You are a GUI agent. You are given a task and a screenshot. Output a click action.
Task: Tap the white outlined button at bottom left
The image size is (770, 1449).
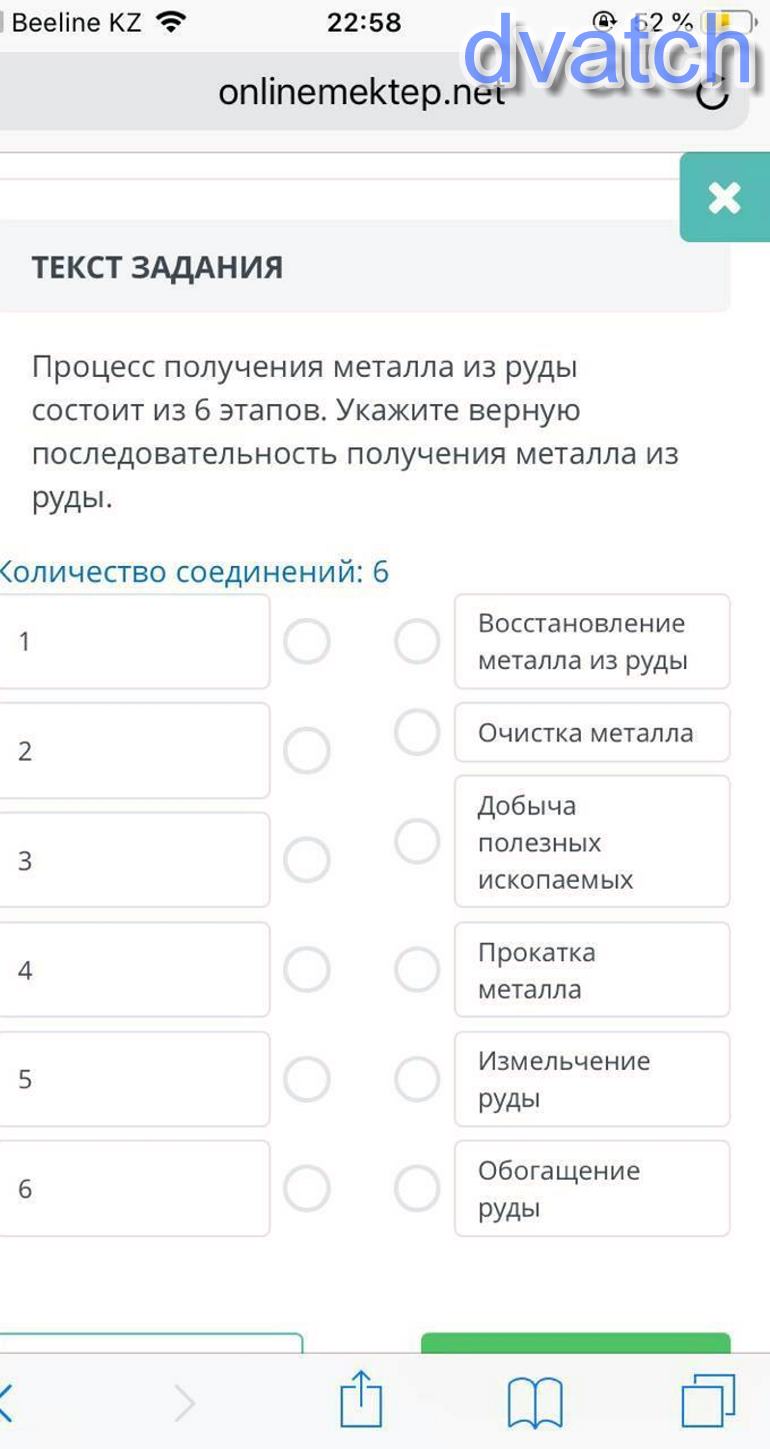click(x=150, y=1343)
